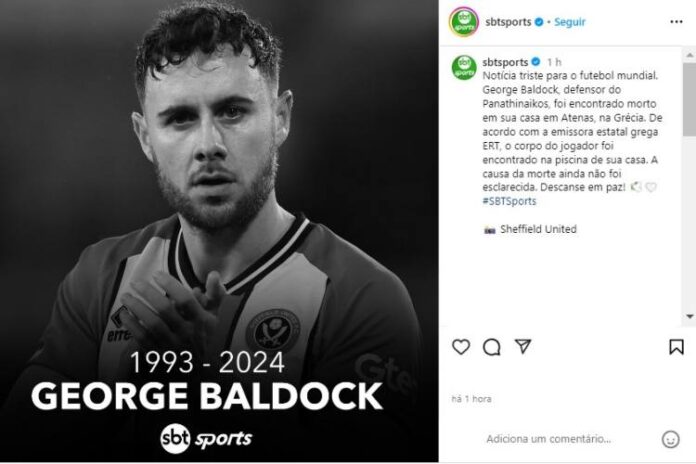
Task: Like the post with the heart icon
Action: click(x=460, y=347)
